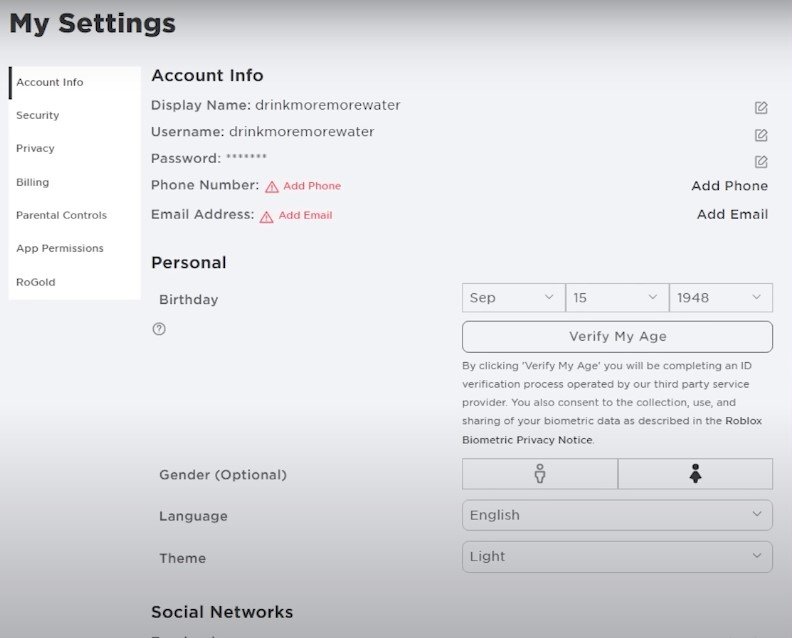Open the birthday day dropdown showing 15
This screenshot has height=638, width=792.
[x=617, y=298]
